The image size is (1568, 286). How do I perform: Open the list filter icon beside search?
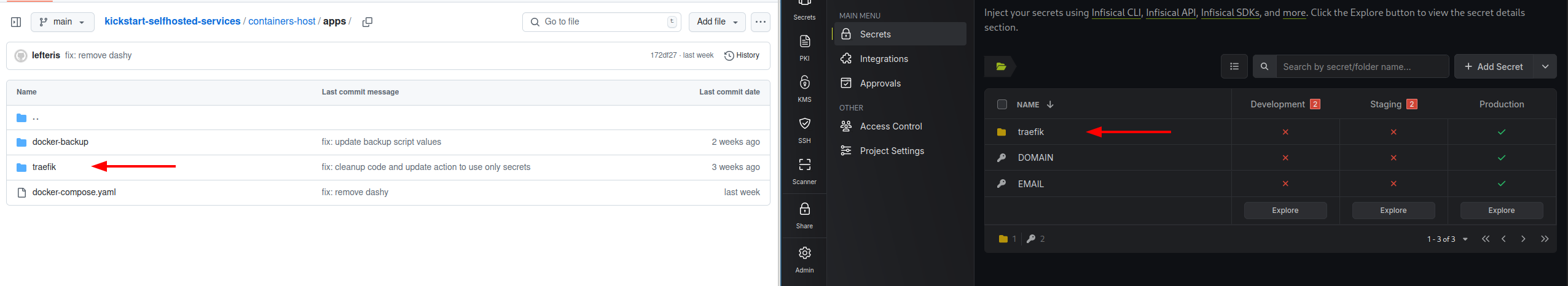point(1234,66)
